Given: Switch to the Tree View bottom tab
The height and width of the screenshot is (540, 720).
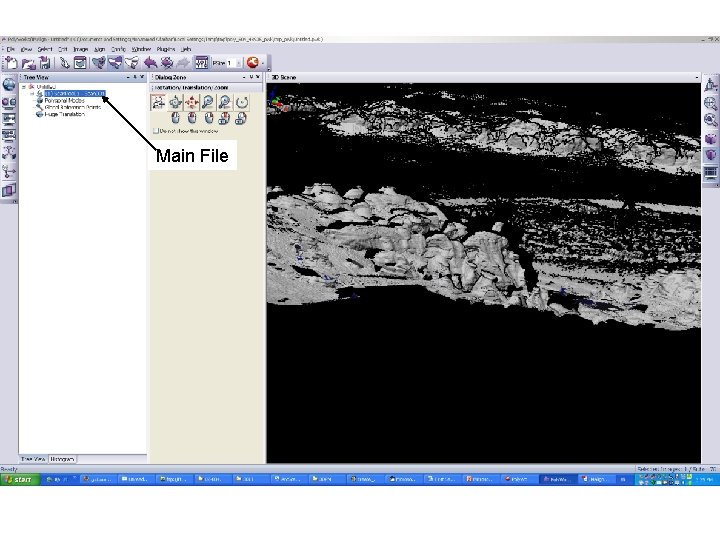Looking at the screenshot, I should tap(34, 459).
